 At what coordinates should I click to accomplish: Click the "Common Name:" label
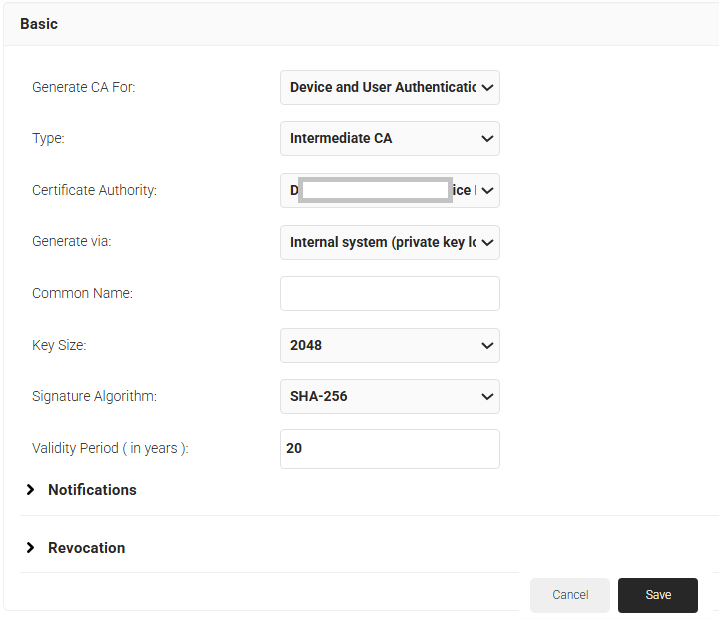pos(82,294)
